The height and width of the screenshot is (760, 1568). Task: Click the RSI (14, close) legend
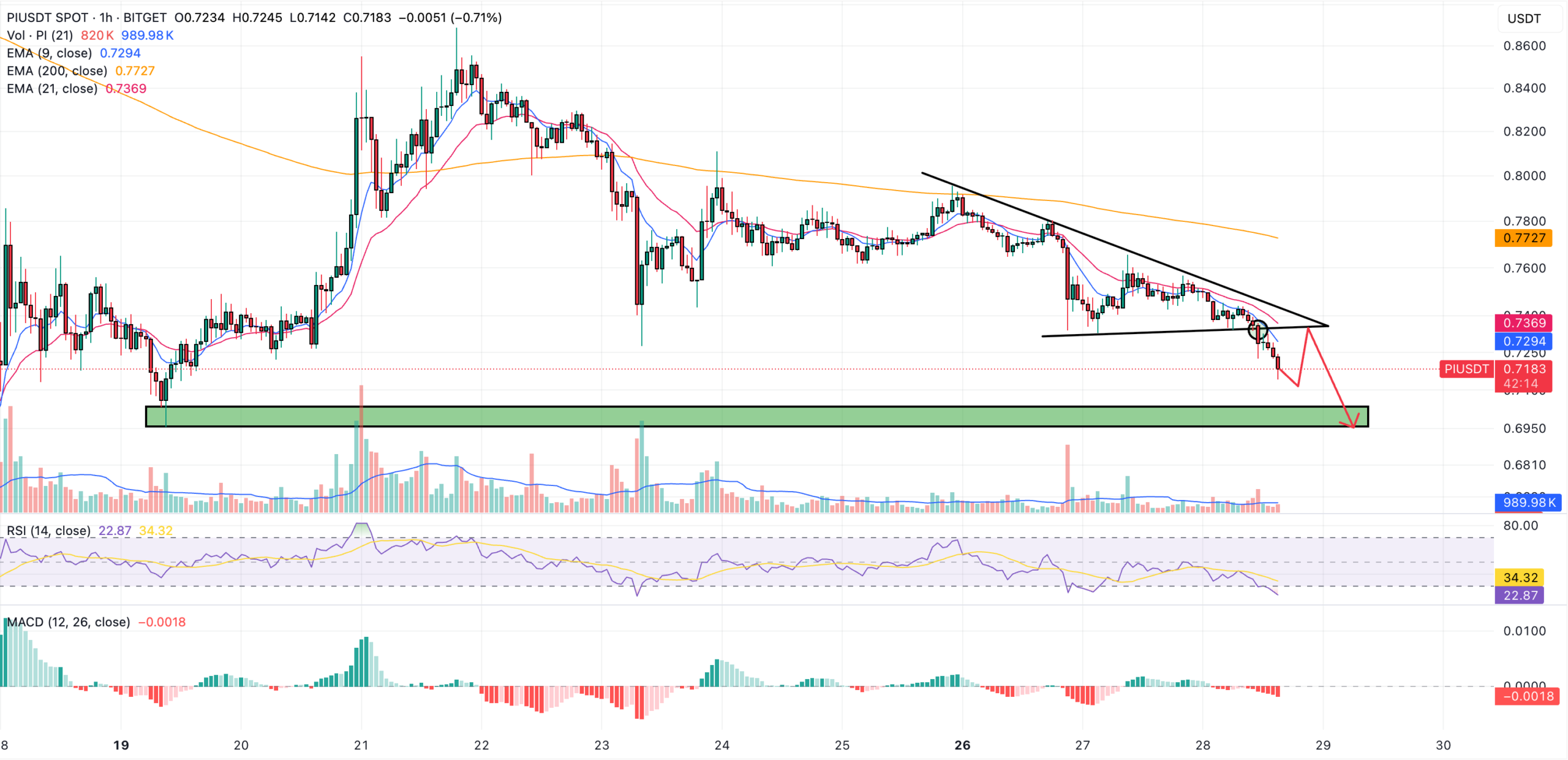[48, 530]
